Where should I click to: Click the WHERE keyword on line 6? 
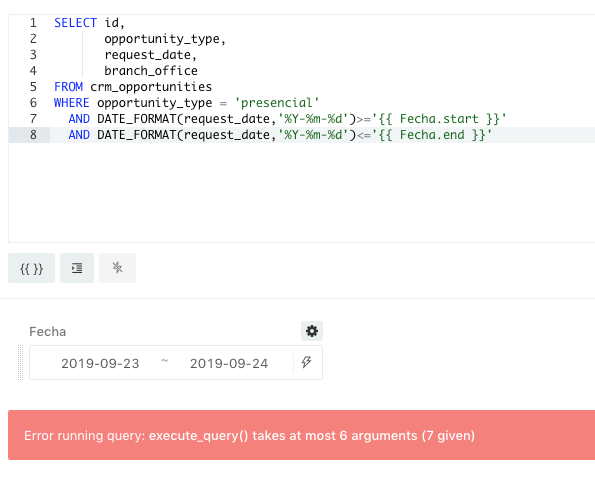pos(72,103)
